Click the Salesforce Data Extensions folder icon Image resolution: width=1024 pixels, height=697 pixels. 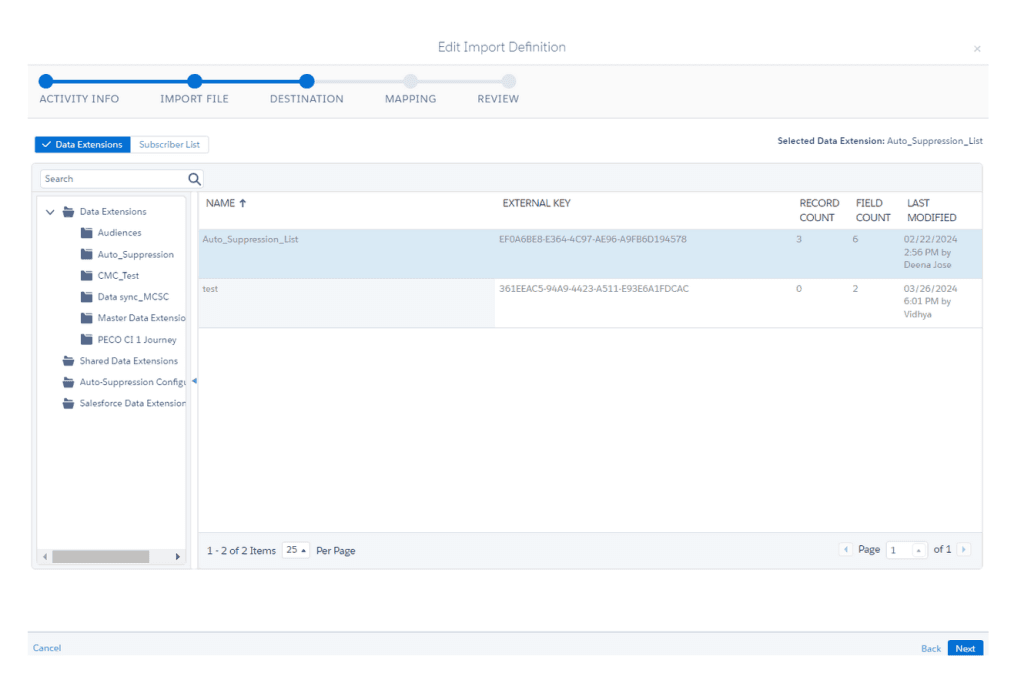pos(69,404)
